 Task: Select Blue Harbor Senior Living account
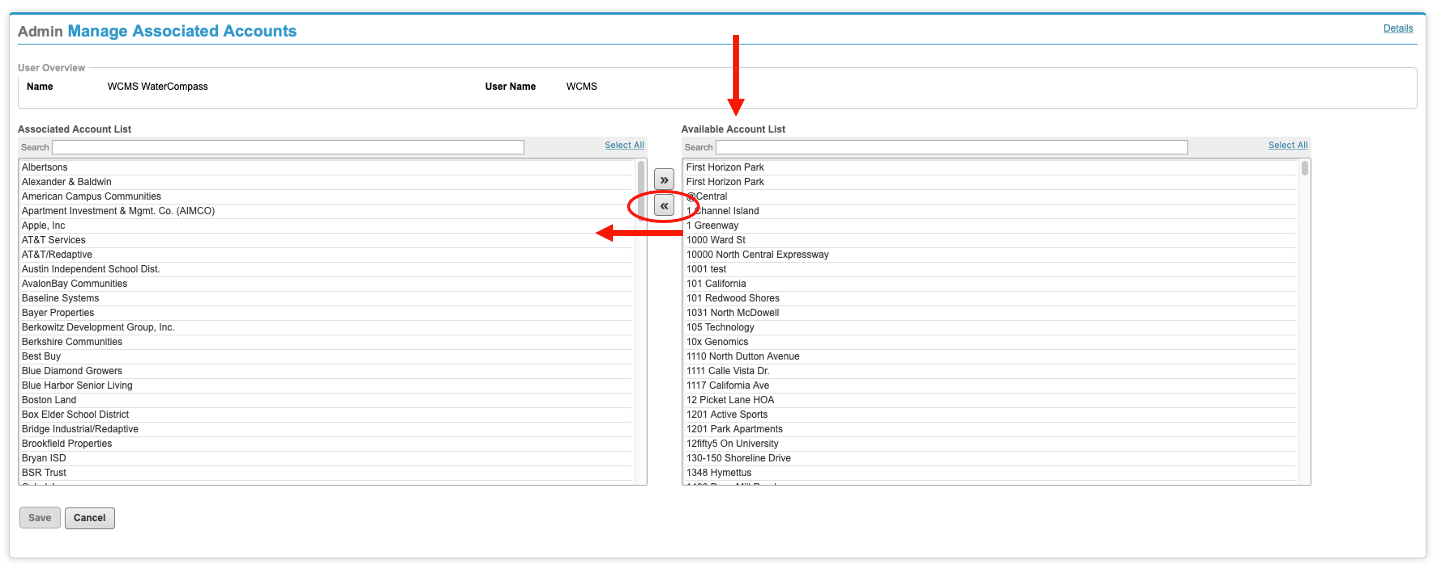[327, 385]
